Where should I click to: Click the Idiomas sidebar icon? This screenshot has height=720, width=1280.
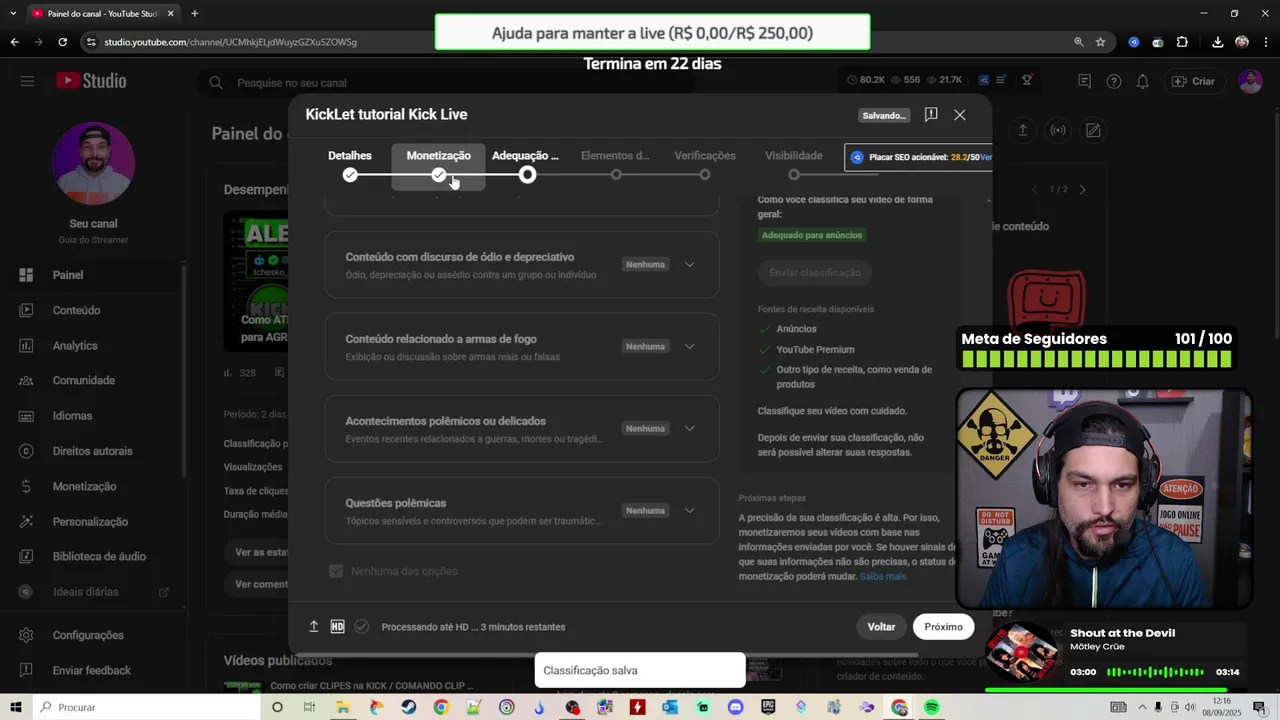pos(27,415)
